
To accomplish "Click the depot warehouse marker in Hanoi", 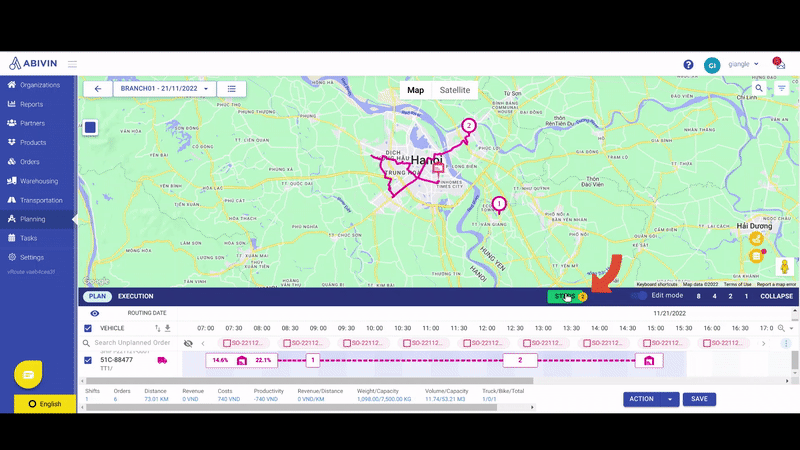I will pyautogui.click(x=438, y=168).
